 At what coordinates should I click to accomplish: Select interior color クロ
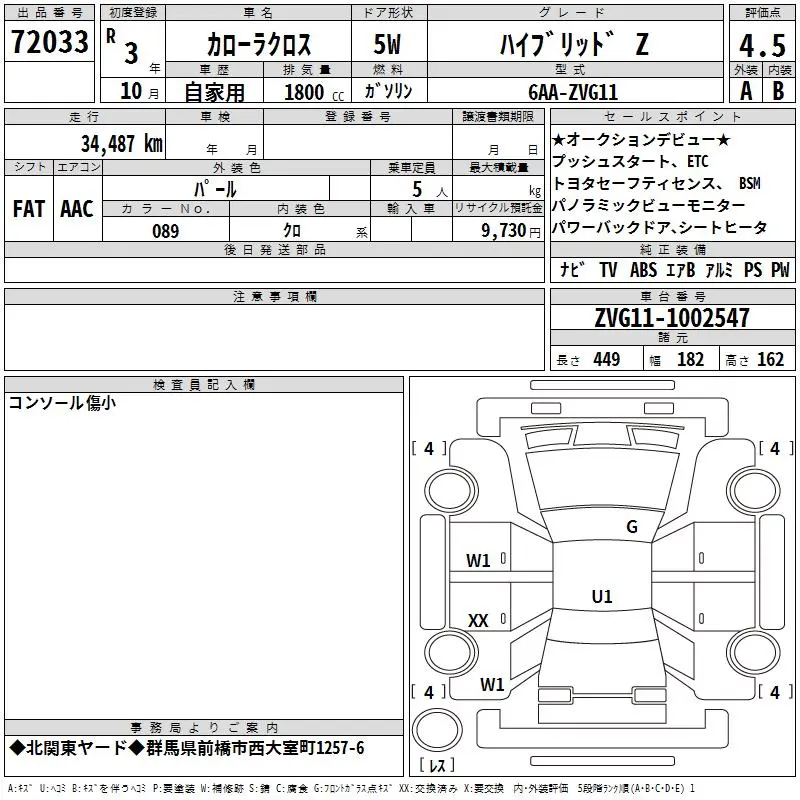click(x=292, y=231)
